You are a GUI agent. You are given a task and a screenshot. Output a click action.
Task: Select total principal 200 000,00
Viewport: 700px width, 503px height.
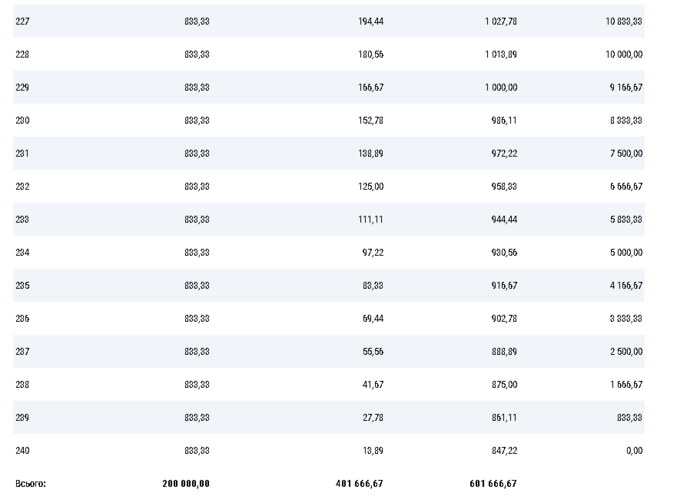click(186, 484)
